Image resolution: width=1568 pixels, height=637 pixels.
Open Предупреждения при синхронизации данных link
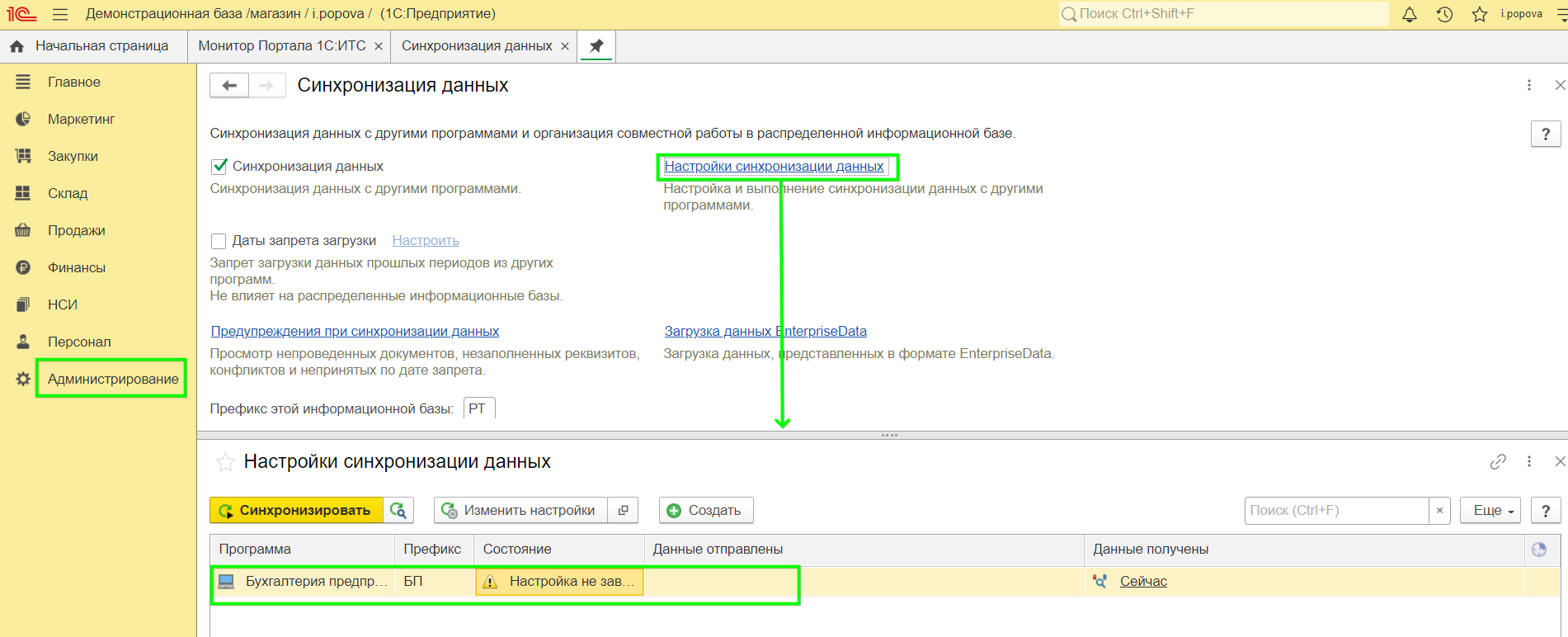click(355, 332)
